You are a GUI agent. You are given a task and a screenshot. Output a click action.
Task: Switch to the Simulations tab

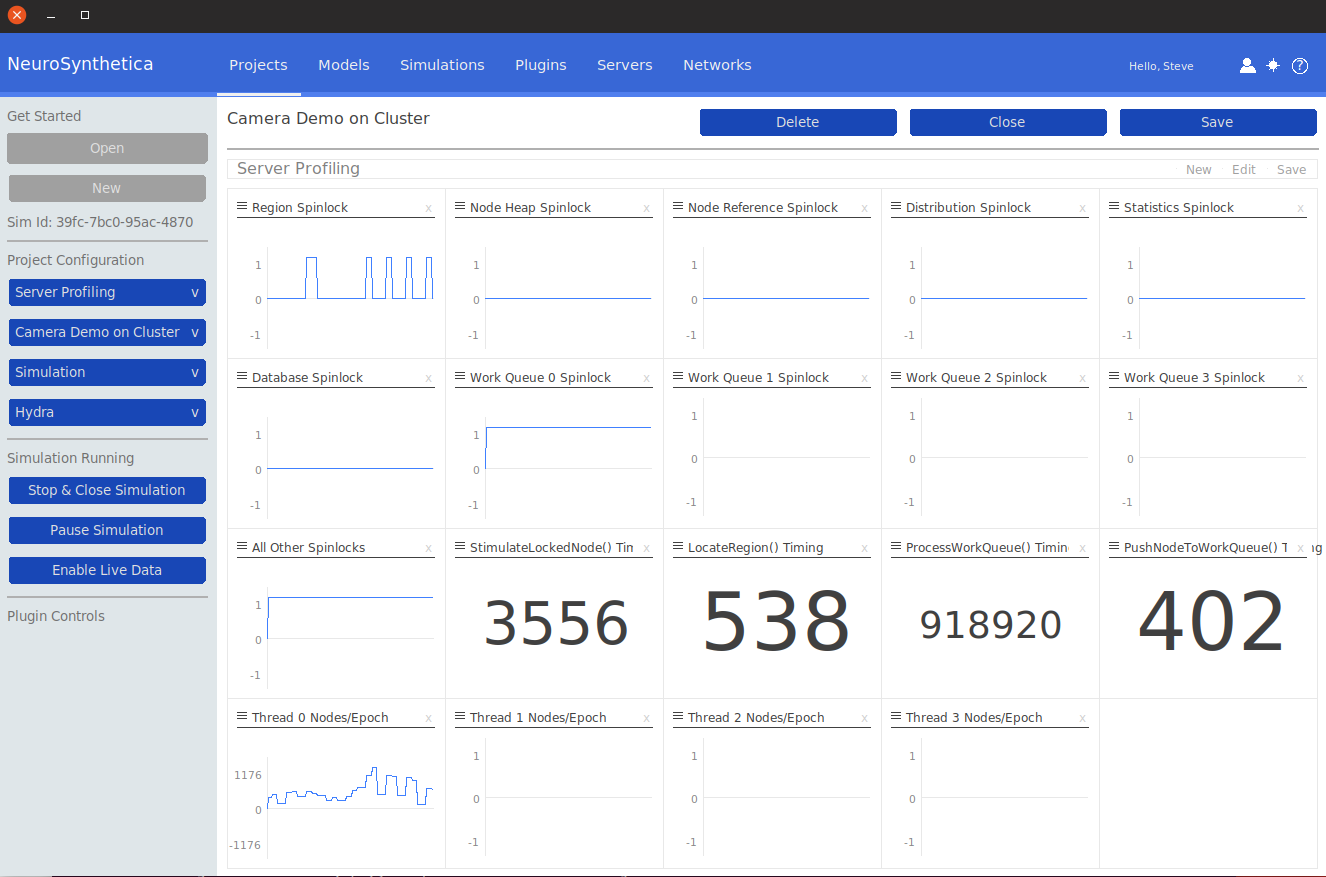point(442,65)
